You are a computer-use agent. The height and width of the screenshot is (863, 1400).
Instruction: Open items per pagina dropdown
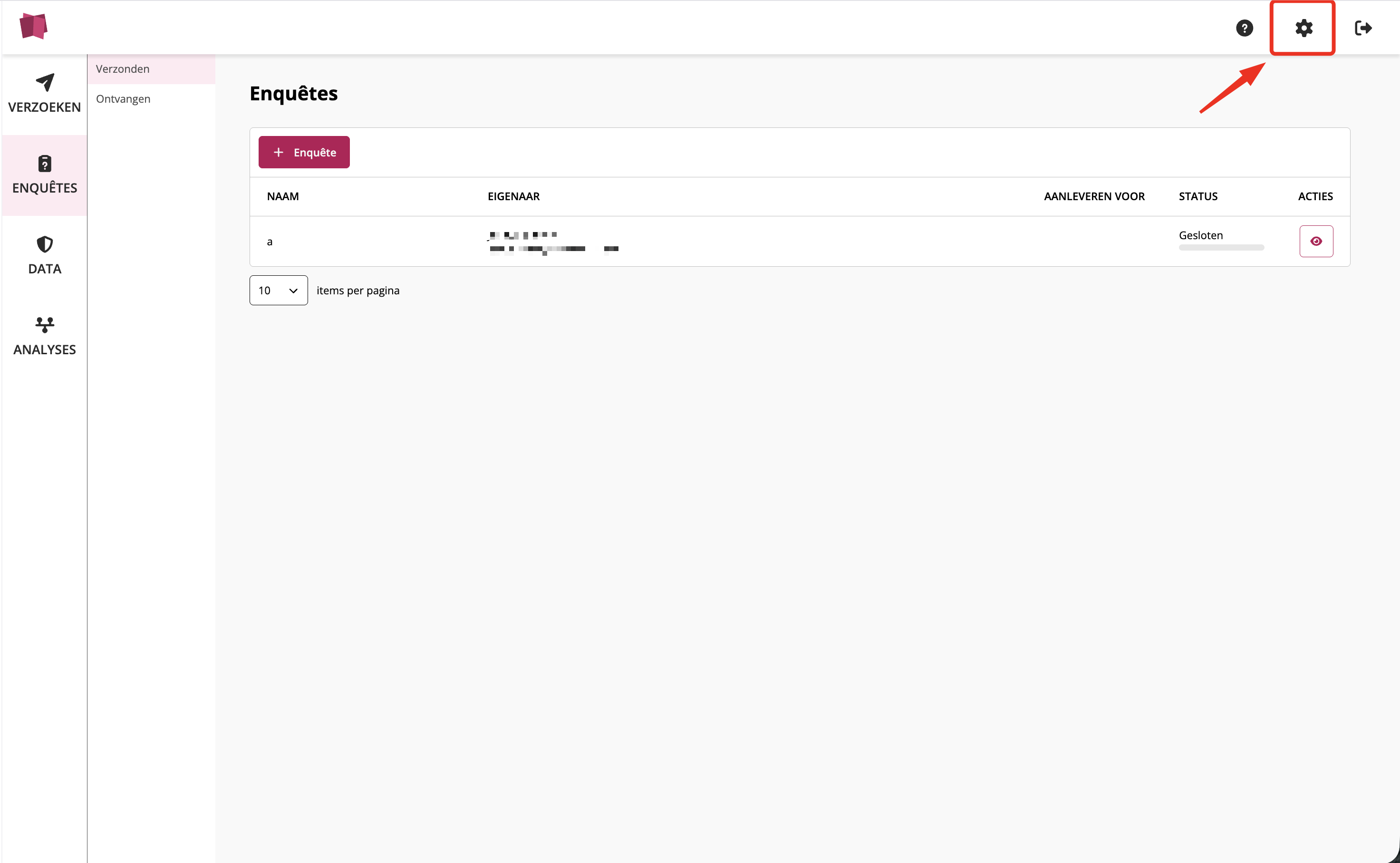click(278, 291)
